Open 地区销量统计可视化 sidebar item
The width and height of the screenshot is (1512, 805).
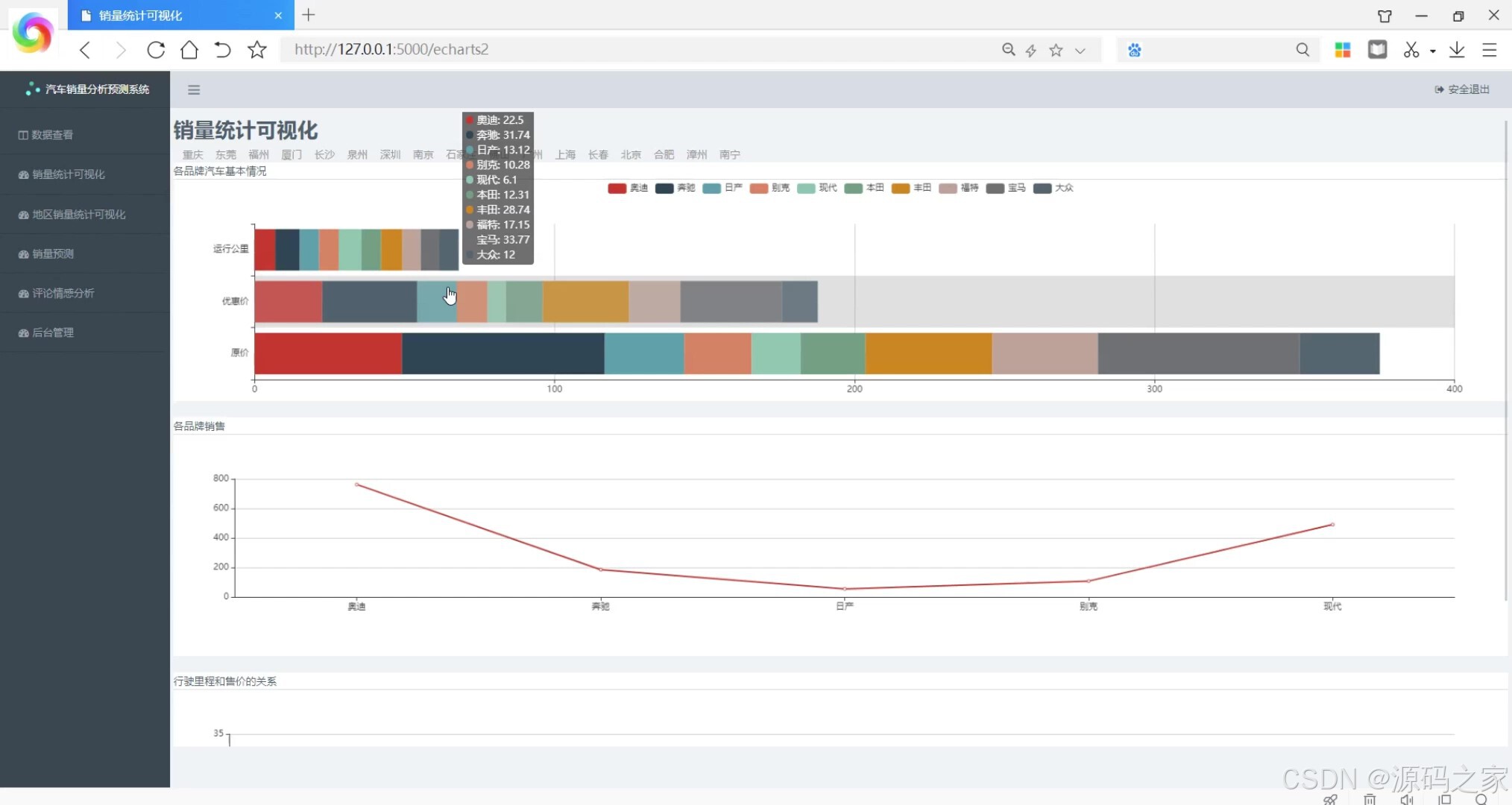tap(78, 215)
